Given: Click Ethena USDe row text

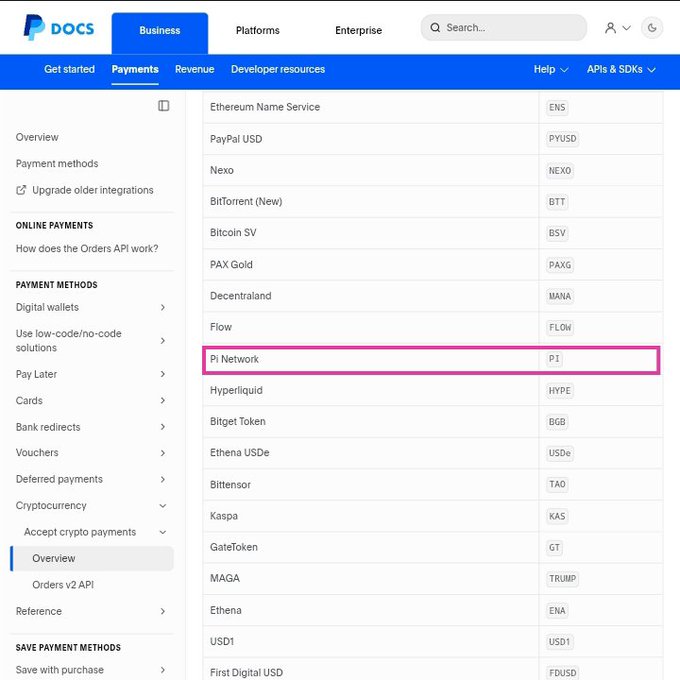Looking at the screenshot, I should pyautogui.click(x=239, y=453).
